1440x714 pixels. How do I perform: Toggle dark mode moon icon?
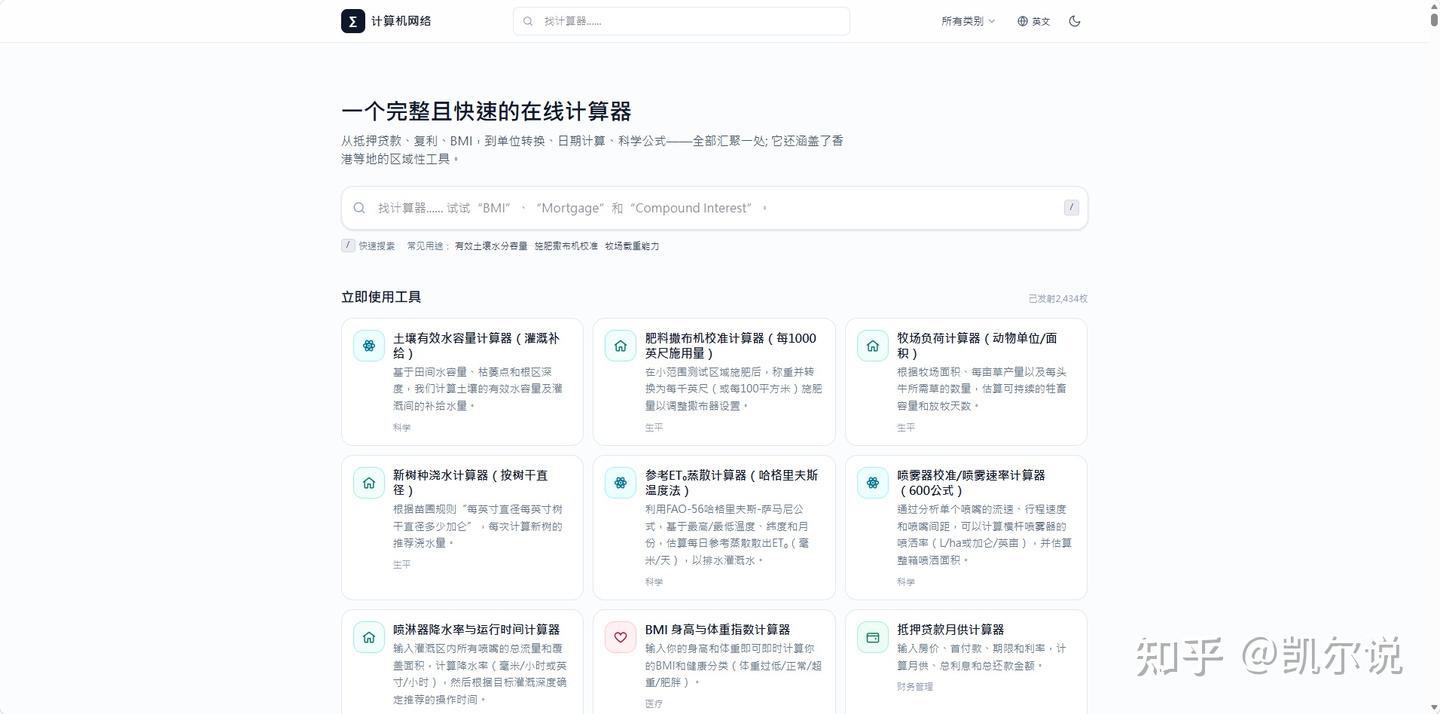[1075, 21]
